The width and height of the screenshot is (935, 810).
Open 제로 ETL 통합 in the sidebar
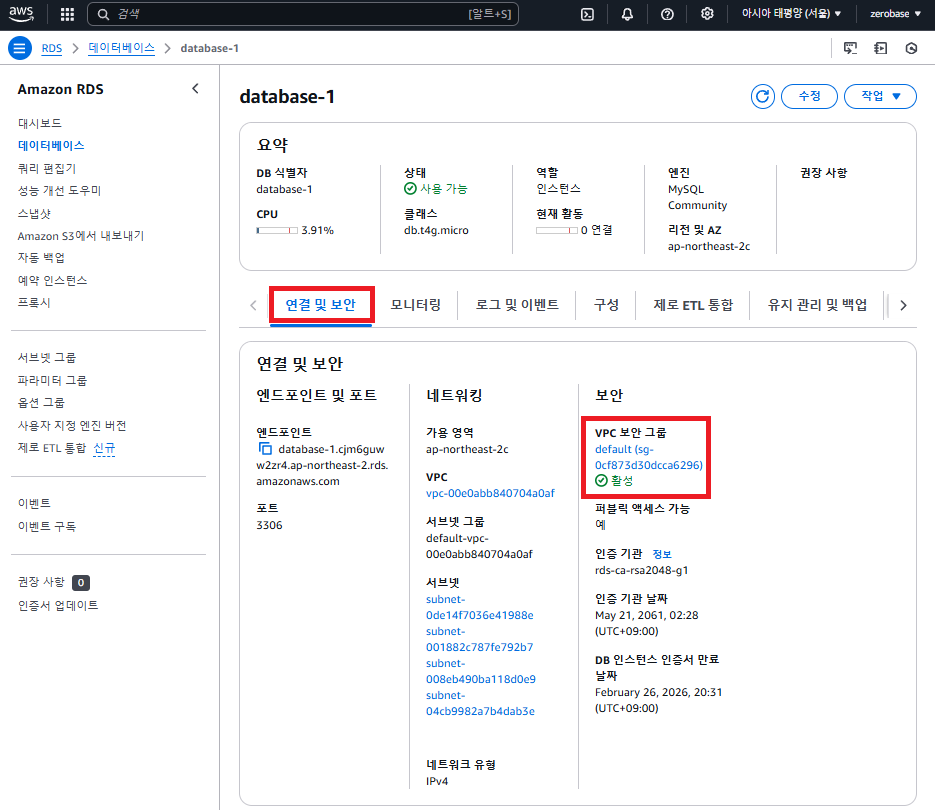(52, 448)
